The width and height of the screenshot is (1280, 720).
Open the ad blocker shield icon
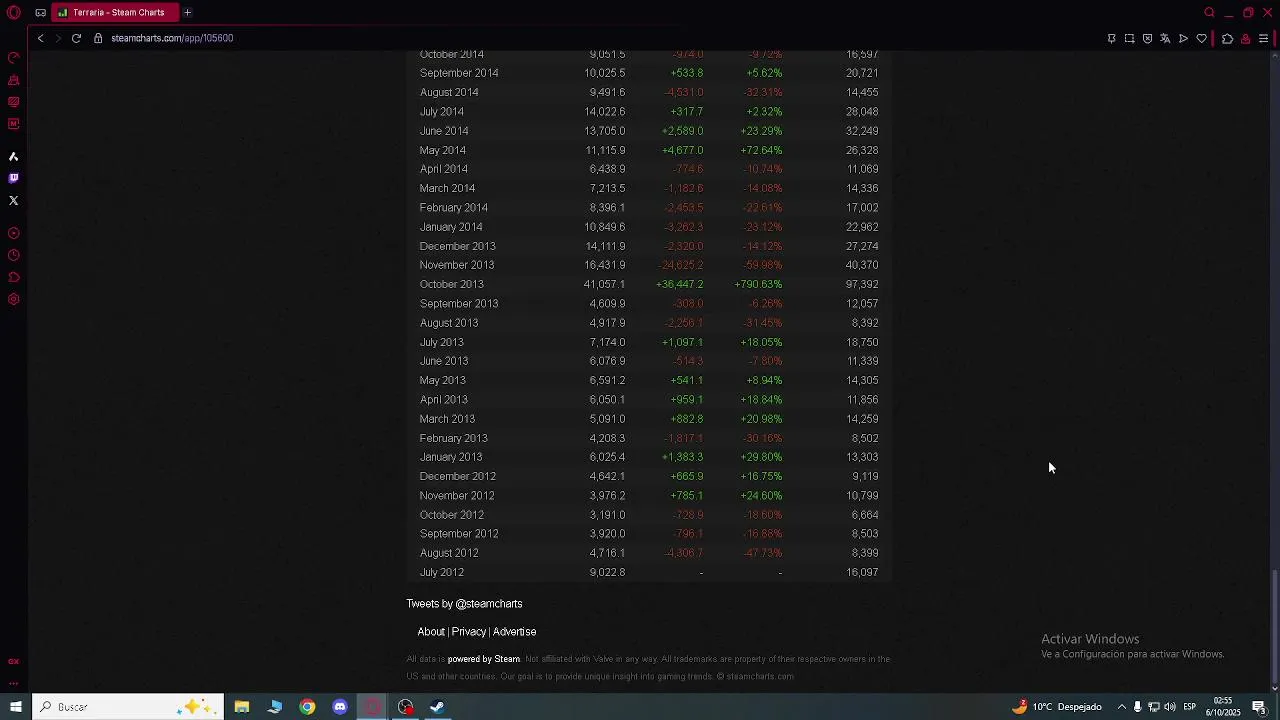1147,39
